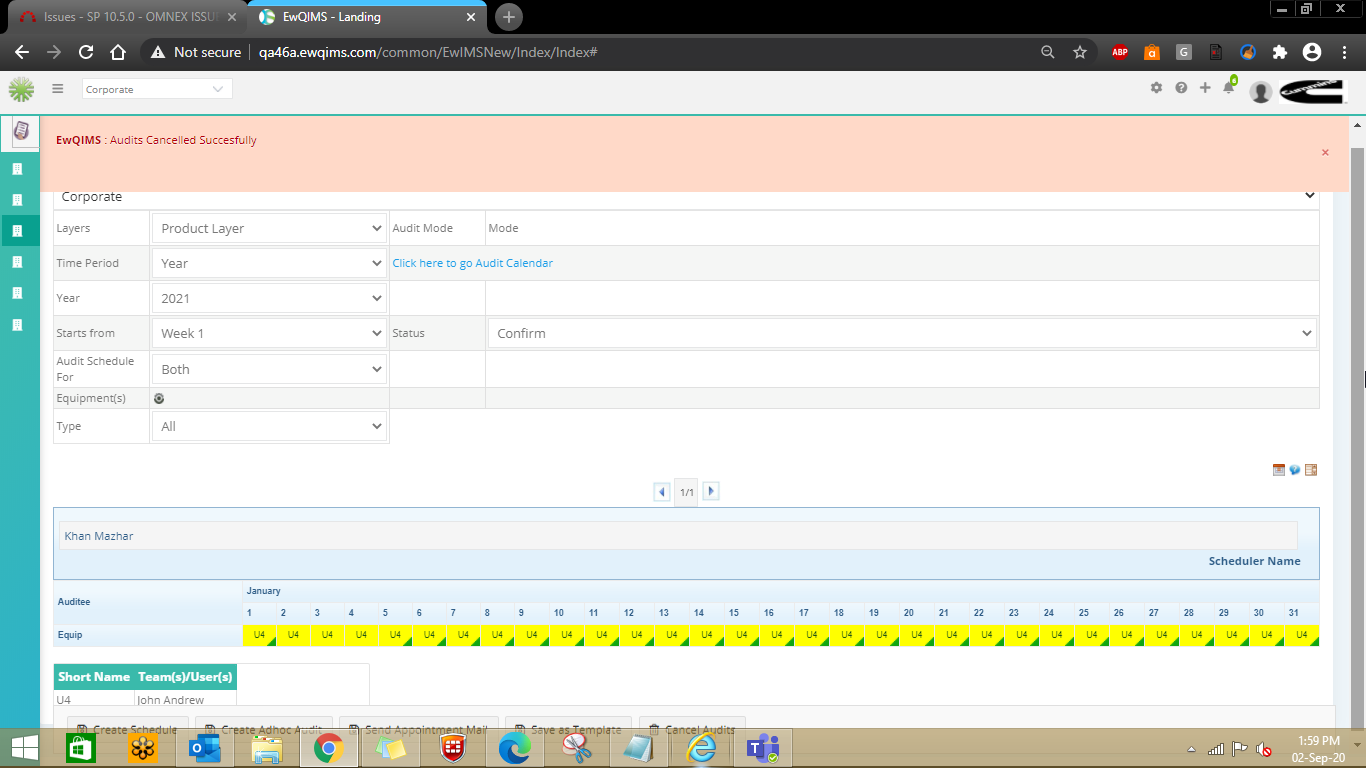
Task: Reload the page
Action: [x=86, y=52]
